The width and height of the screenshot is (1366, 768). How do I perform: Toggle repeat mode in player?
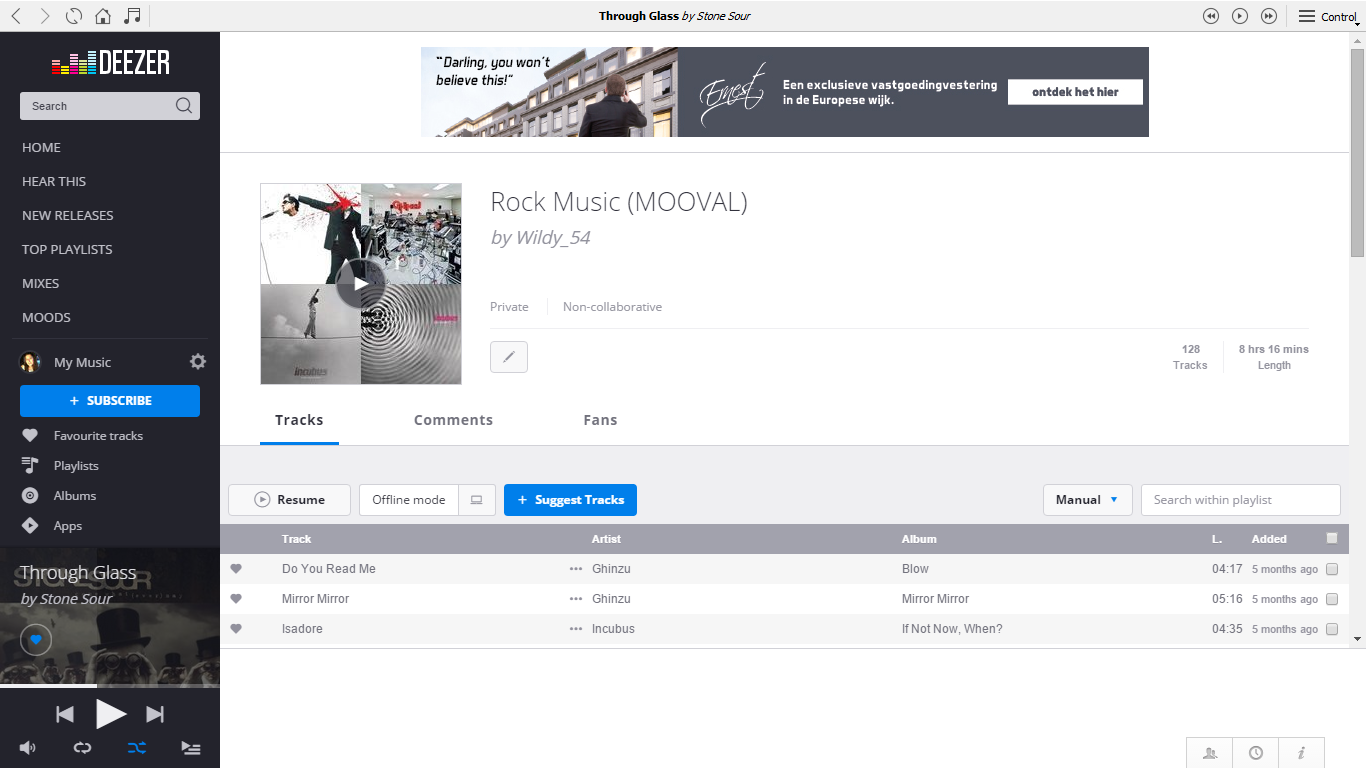(83, 747)
